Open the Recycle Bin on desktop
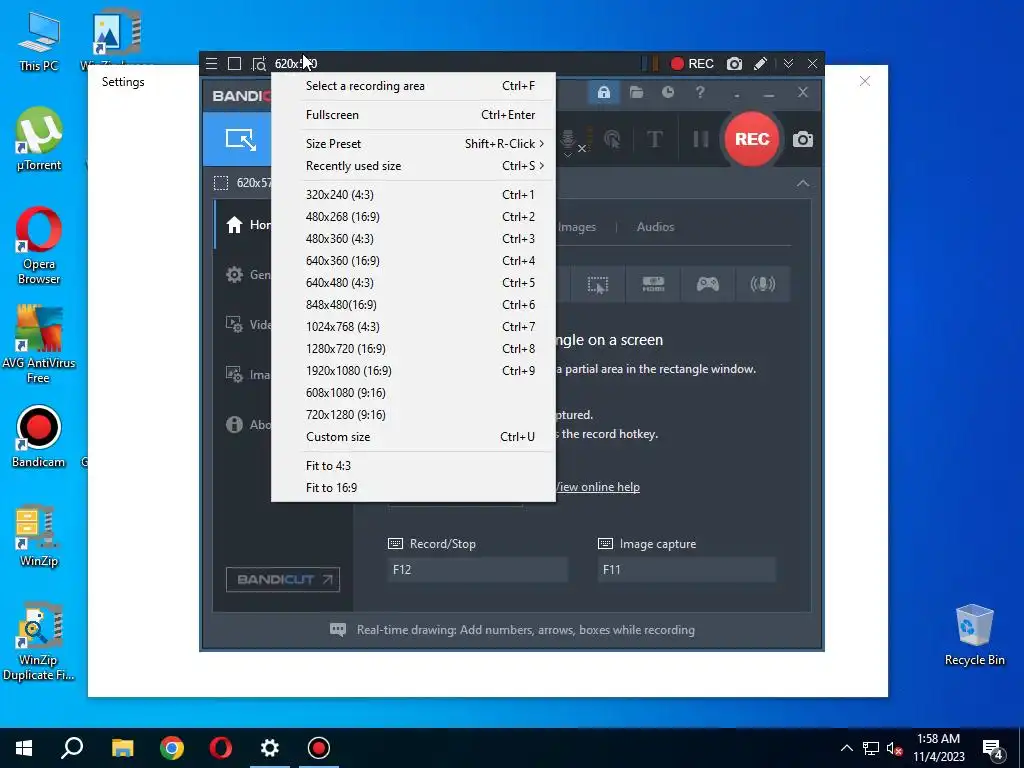The width and height of the screenshot is (1024, 768). (x=974, y=635)
